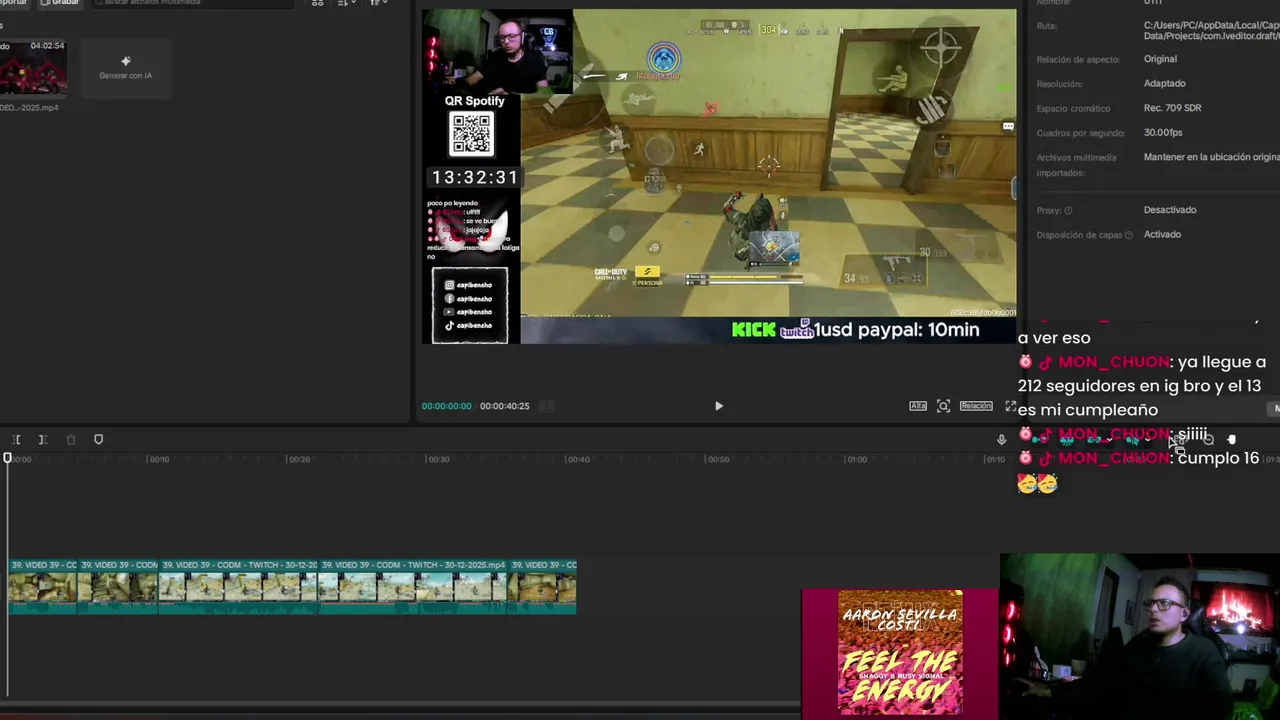Viewport: 1280px width, 720px height.
Task: Click the 'Desactivado' Proxy value
Action: [x=1170, y=210]
